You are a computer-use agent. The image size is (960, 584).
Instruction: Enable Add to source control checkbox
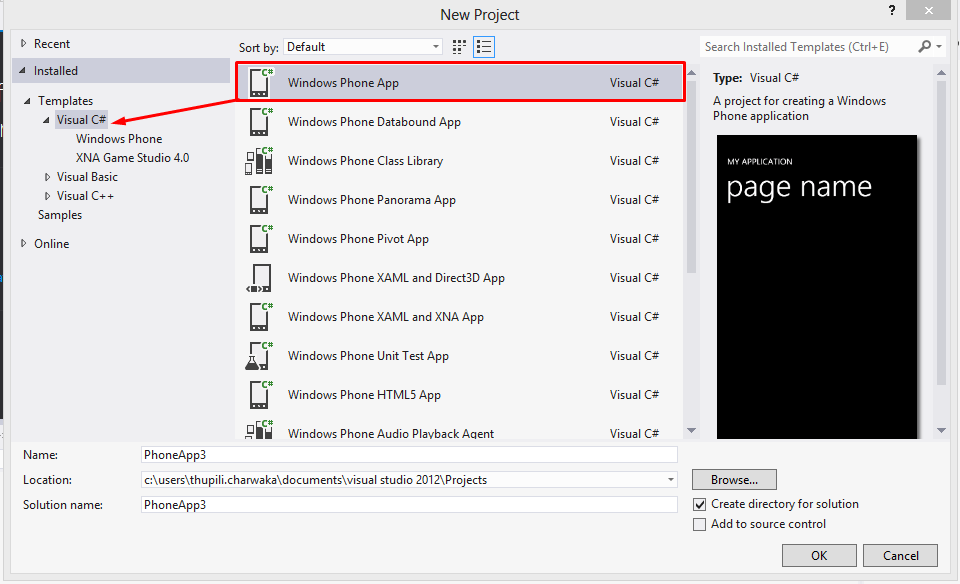[699, 525]
